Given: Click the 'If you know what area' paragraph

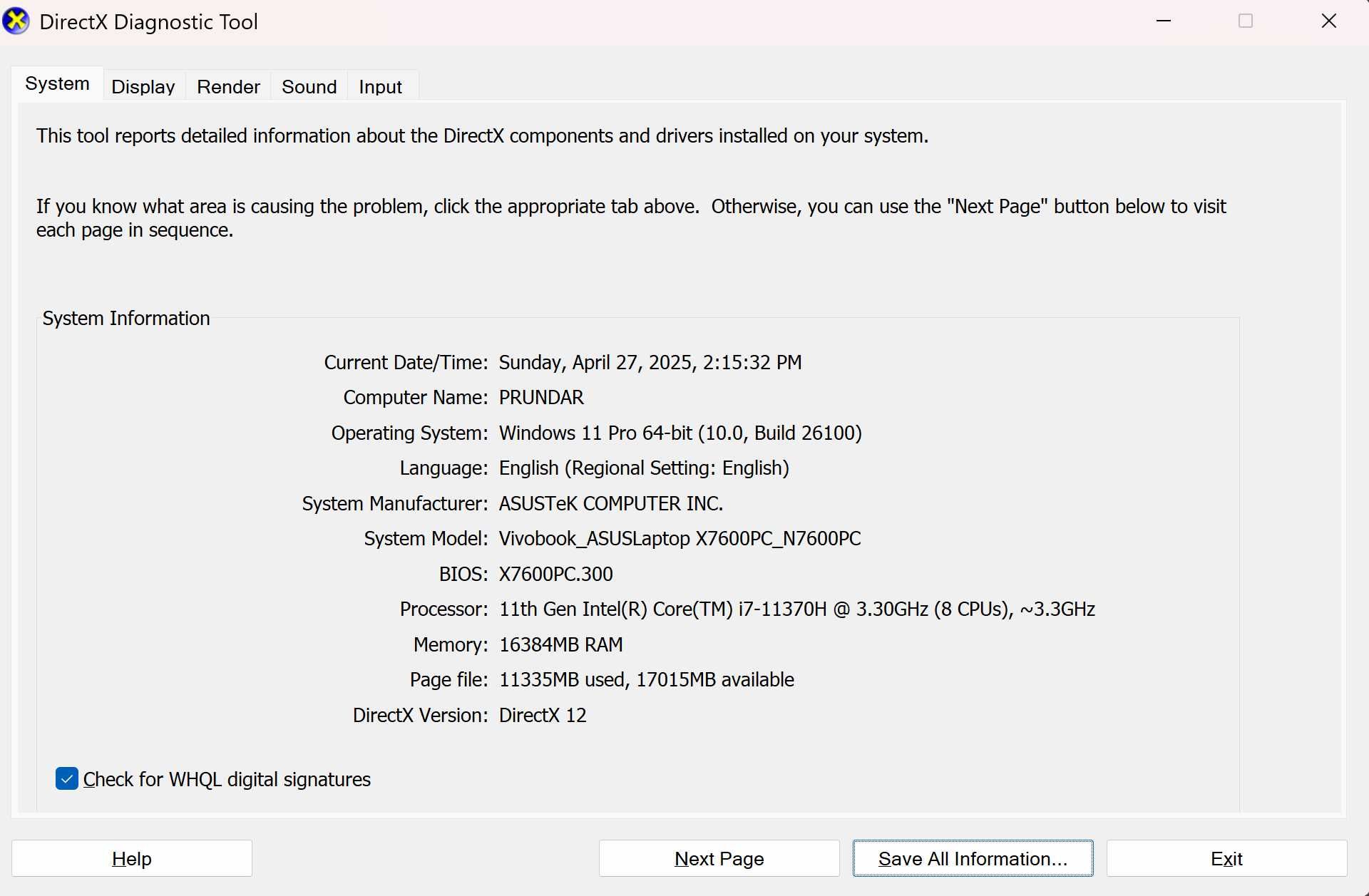Looking at the screenshot, I should point(631,218).
